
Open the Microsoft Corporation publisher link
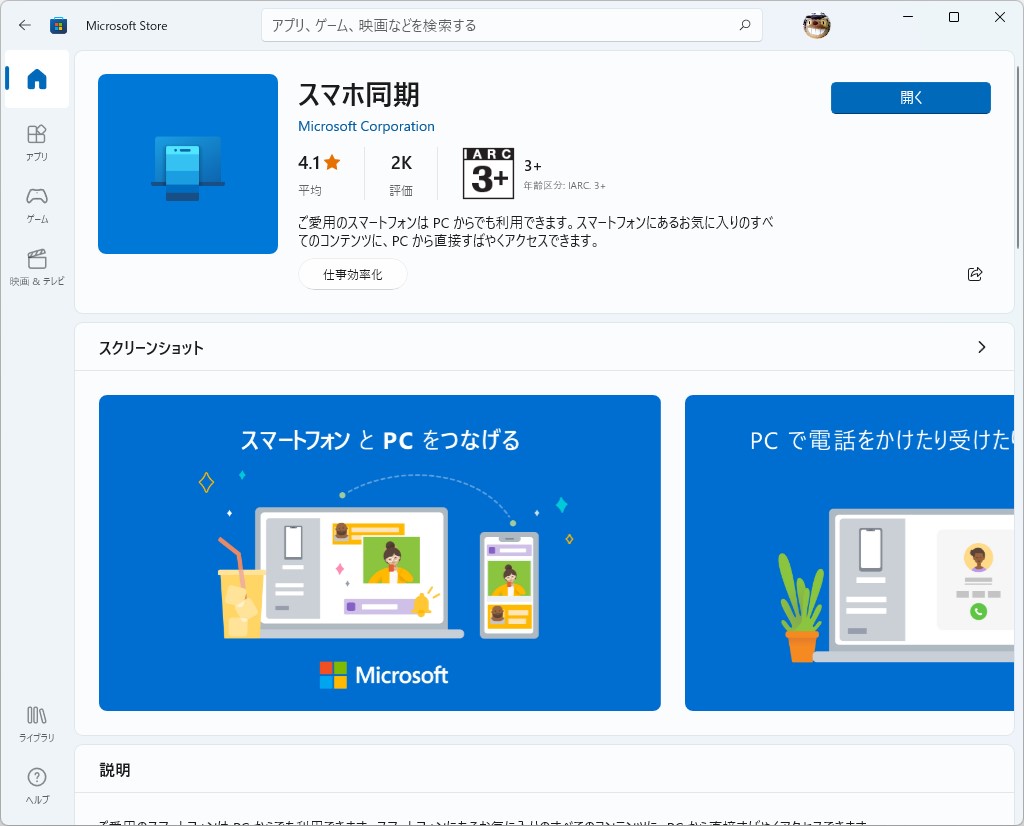(x=366, y=126)
